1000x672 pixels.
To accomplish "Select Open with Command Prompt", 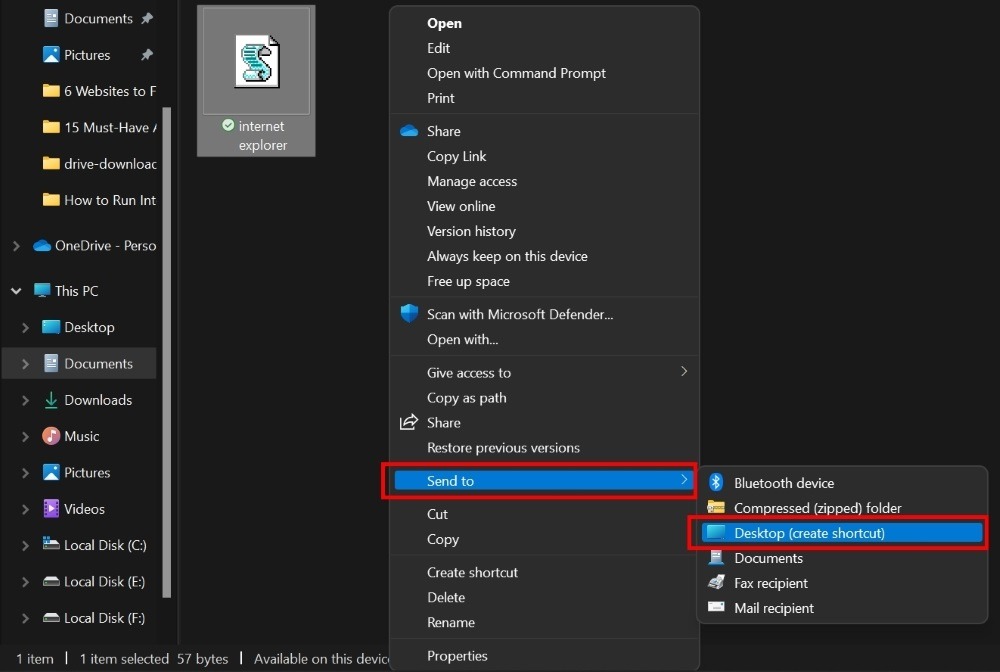I will pyautogui.click(x=516, y=72).
